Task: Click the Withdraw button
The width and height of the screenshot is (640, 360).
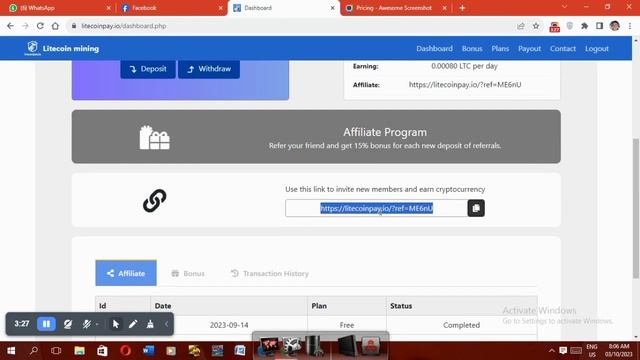Action: pyautogui.click(x=209, y=69)
